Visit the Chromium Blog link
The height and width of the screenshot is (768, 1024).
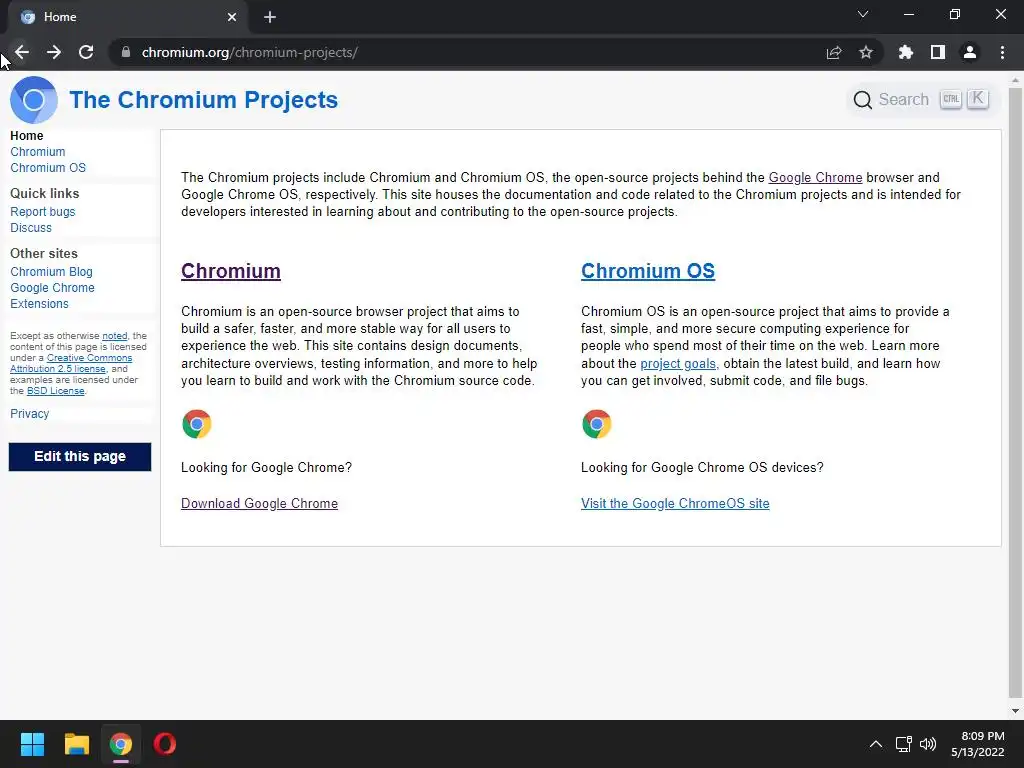pyautogui.click(x=51, y=272)
